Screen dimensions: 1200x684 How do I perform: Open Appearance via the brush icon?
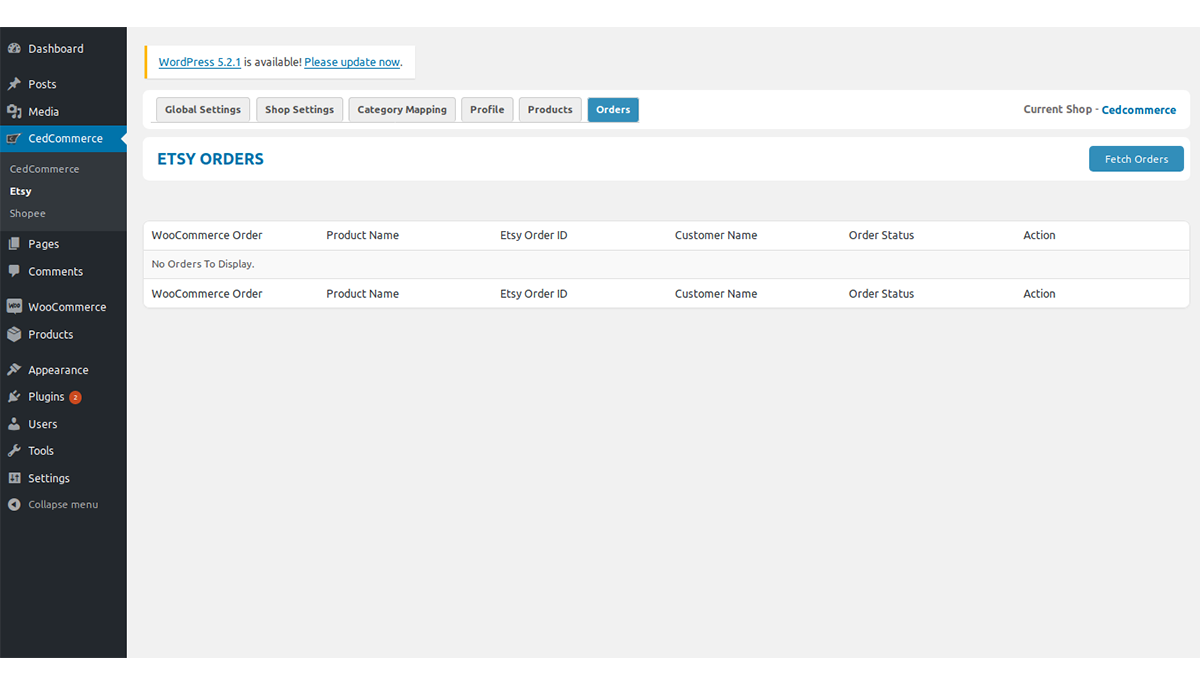pyautogui.click(x=14, y=369)
